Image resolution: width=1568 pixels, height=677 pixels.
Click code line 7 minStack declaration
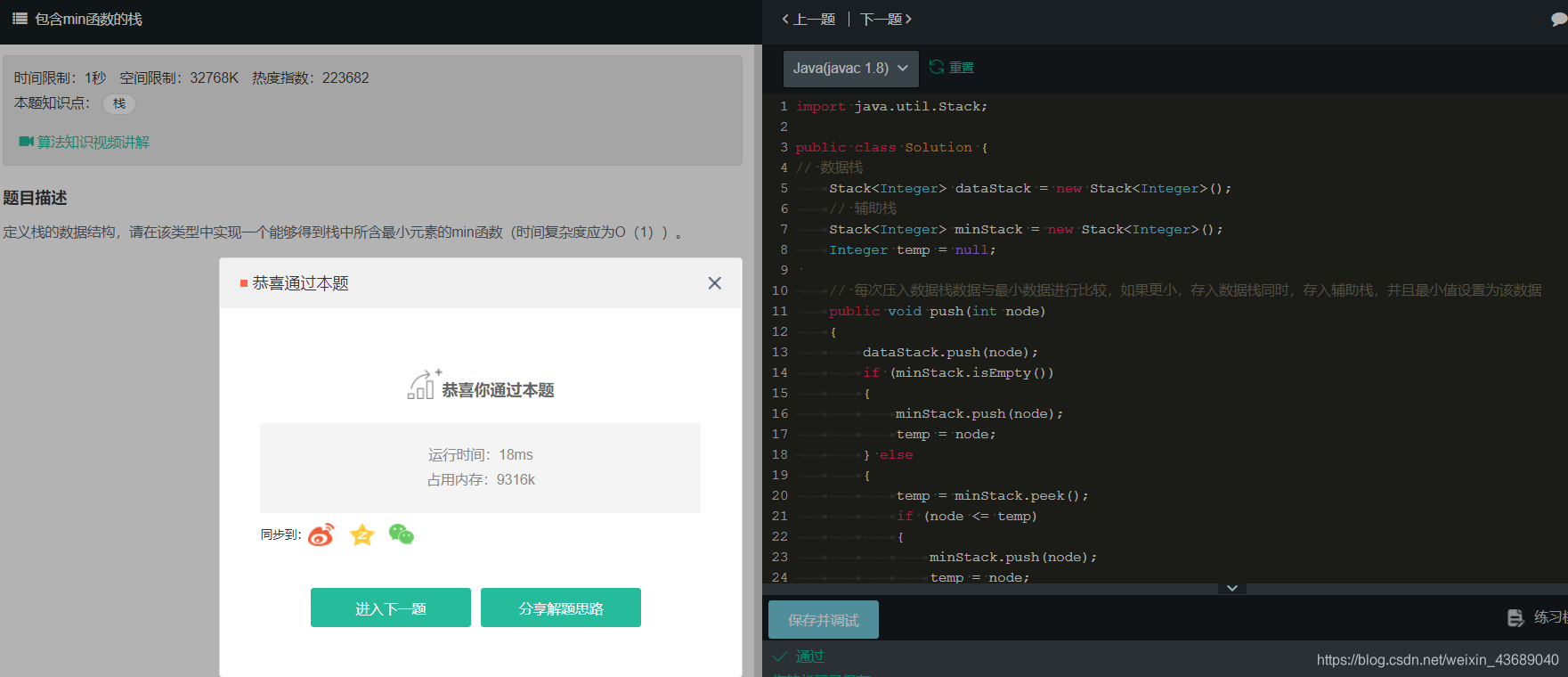(1026, 229)
